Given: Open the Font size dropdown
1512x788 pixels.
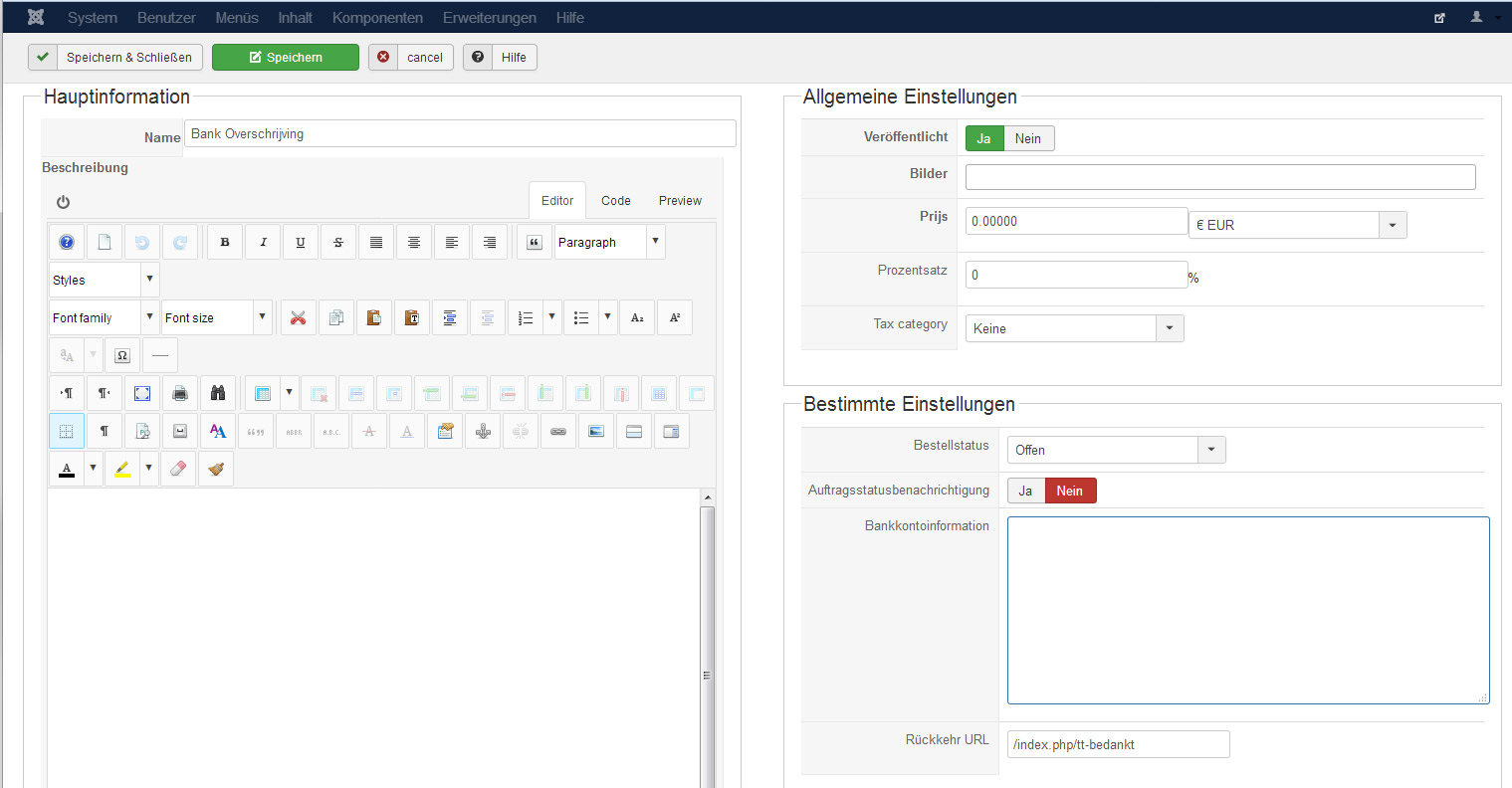Looking at the screenshot, I should [217, 317].
